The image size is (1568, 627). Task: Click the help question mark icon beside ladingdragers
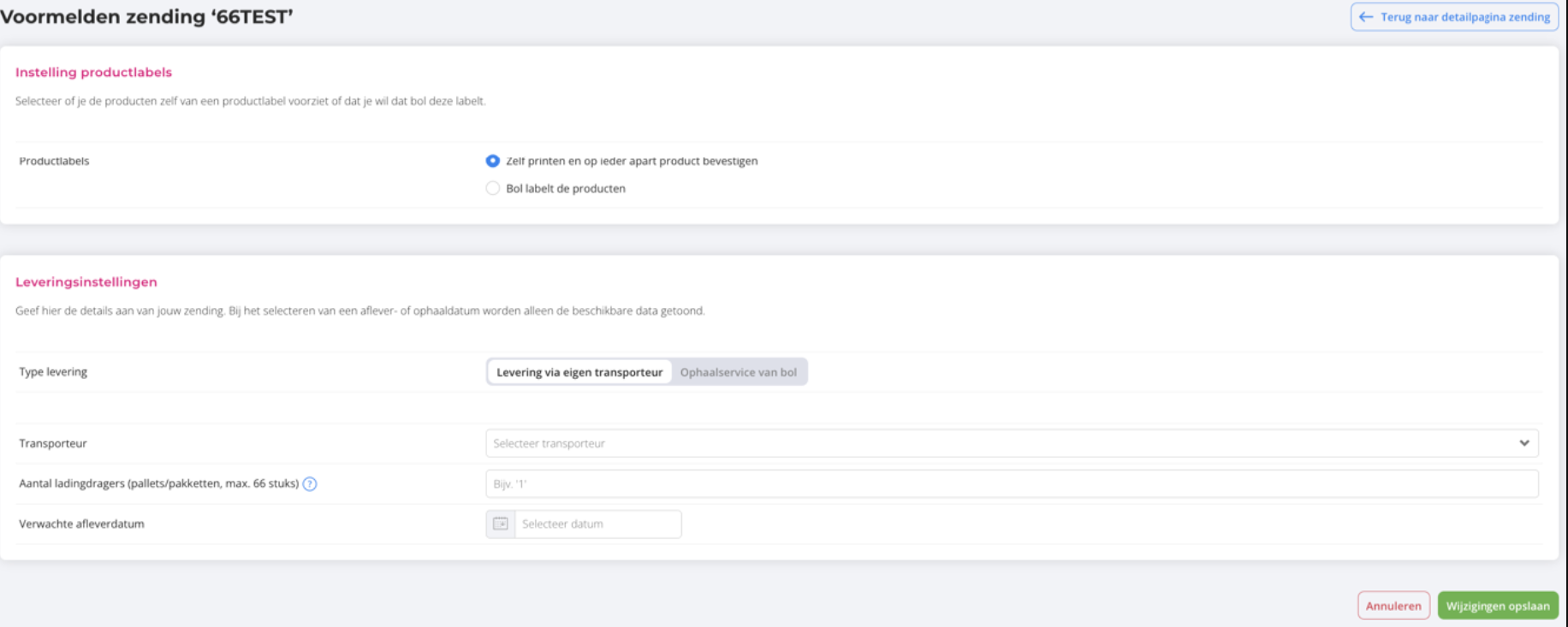point(310,484)
